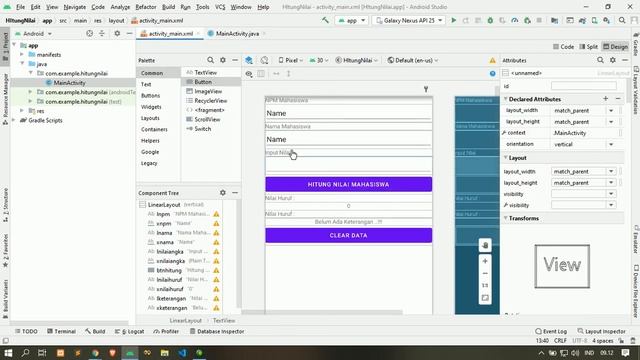Open the Galaxy Nexus API 25 device dropdown
The width and height of the screenshot is (640, 360).
(409, 20)
